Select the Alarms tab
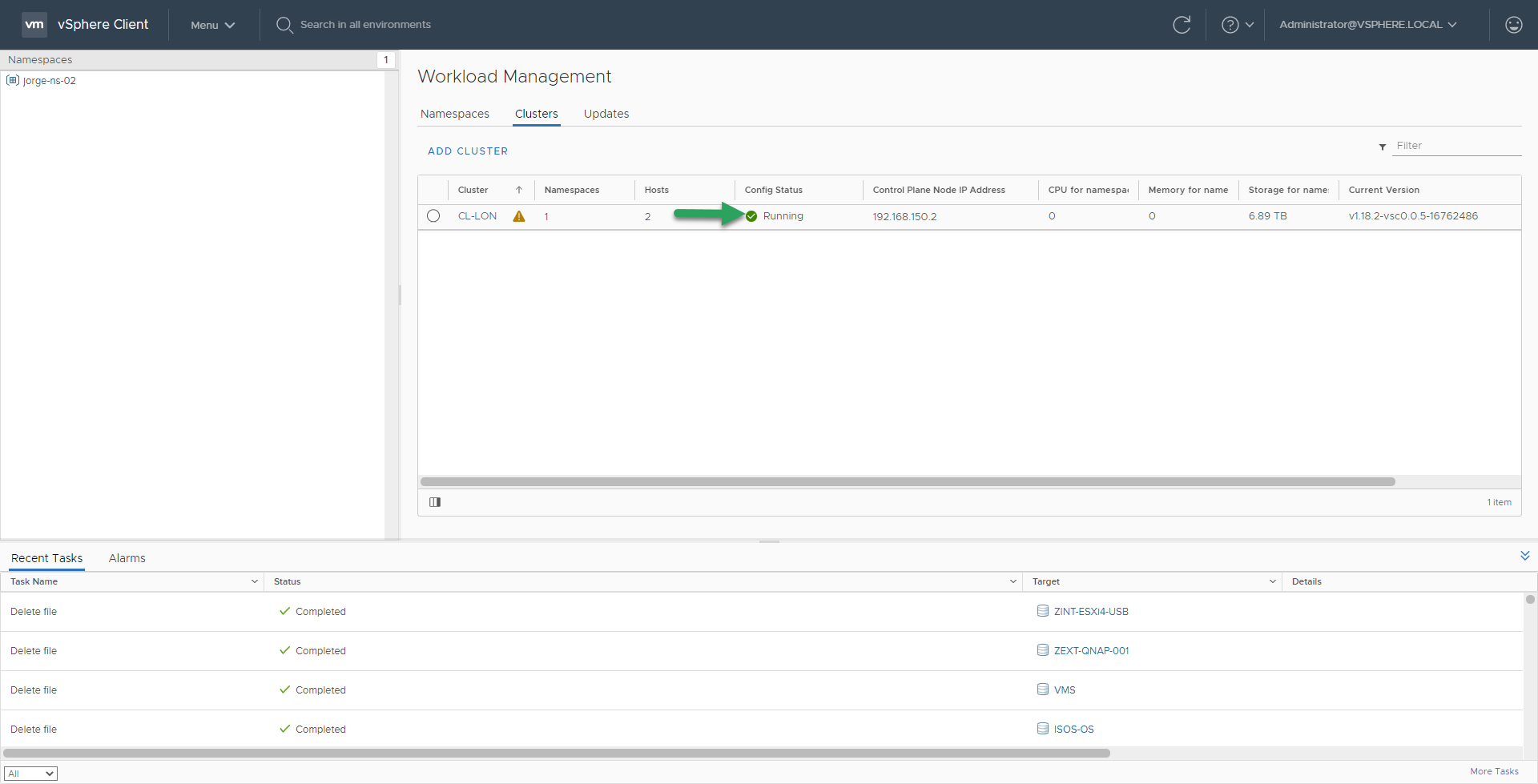1538x784 pixels. 127,558
